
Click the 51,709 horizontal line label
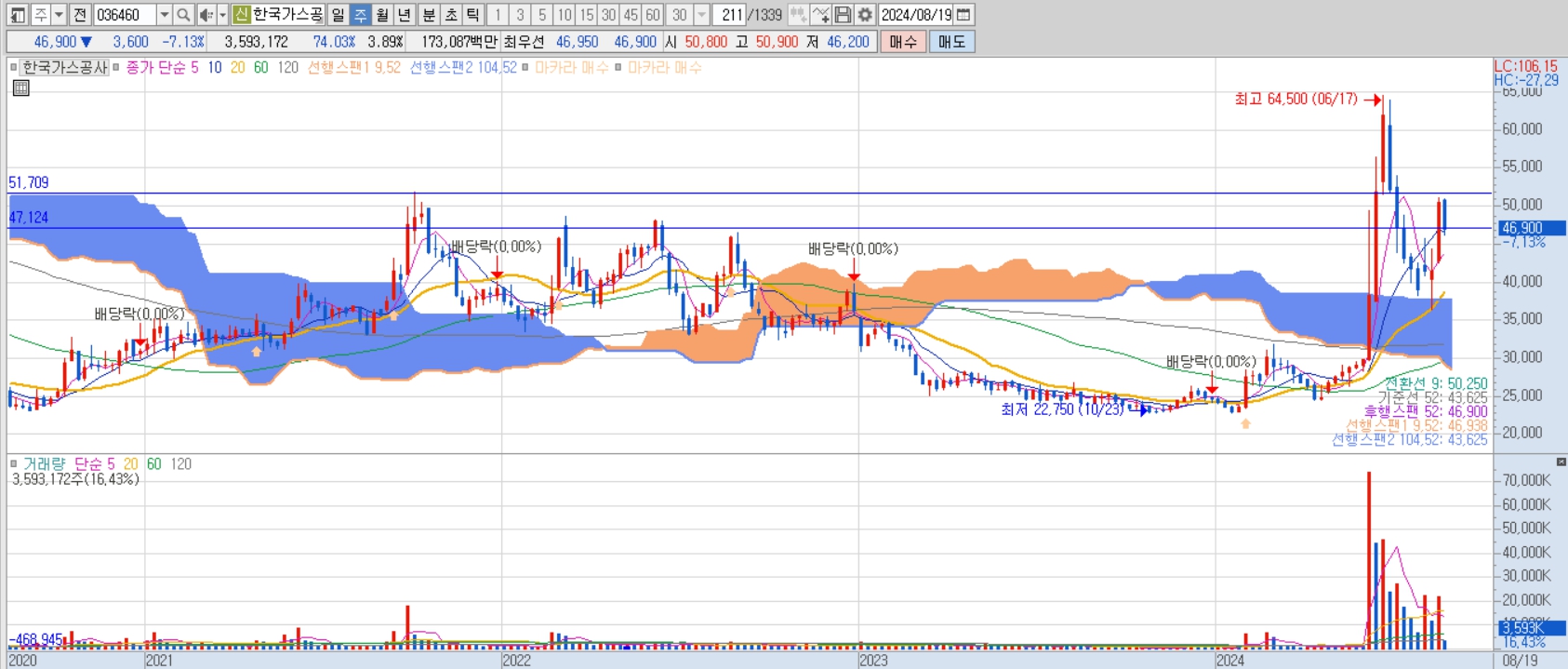(x=29, y=182)
